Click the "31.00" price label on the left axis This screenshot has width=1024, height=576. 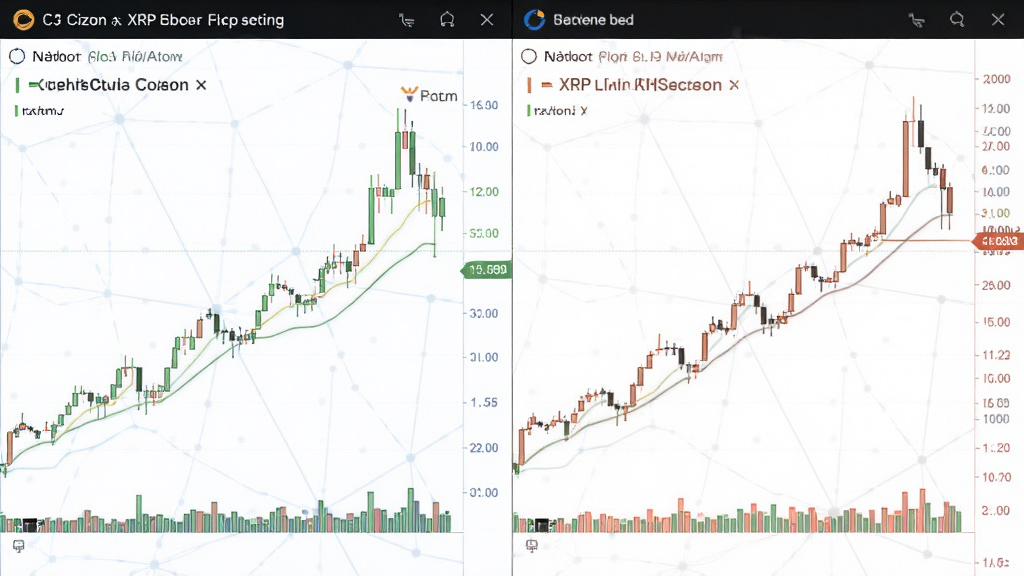click(x=484, y=357)
